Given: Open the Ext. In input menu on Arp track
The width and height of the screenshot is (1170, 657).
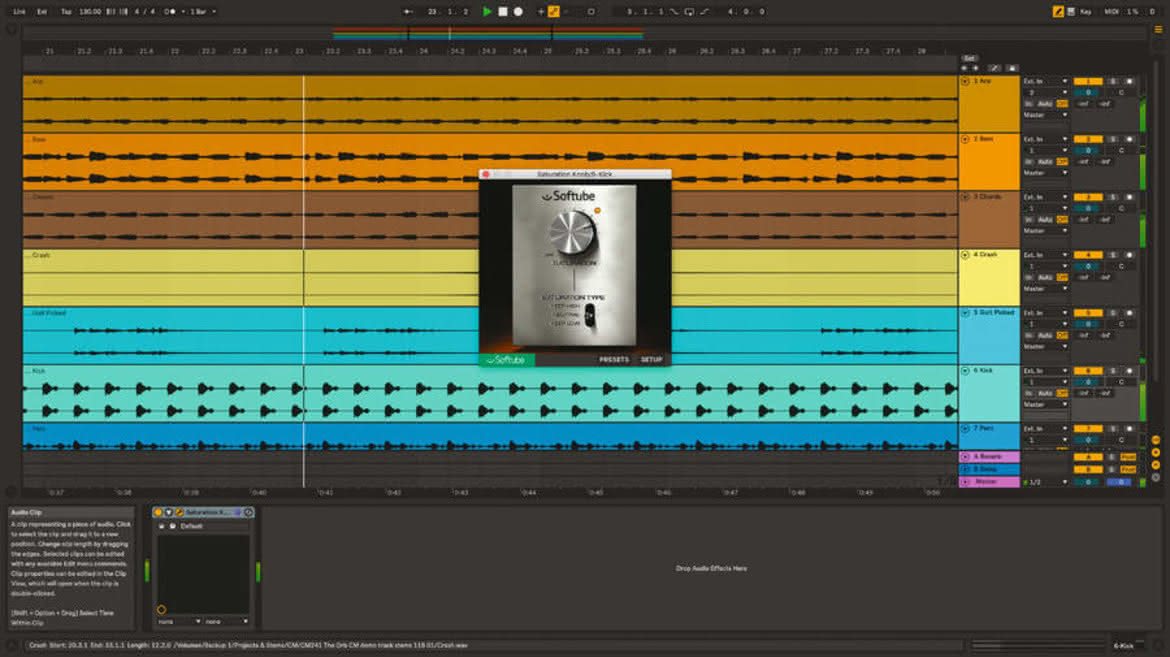Looking at the screenshot, I should point(1045,81).
